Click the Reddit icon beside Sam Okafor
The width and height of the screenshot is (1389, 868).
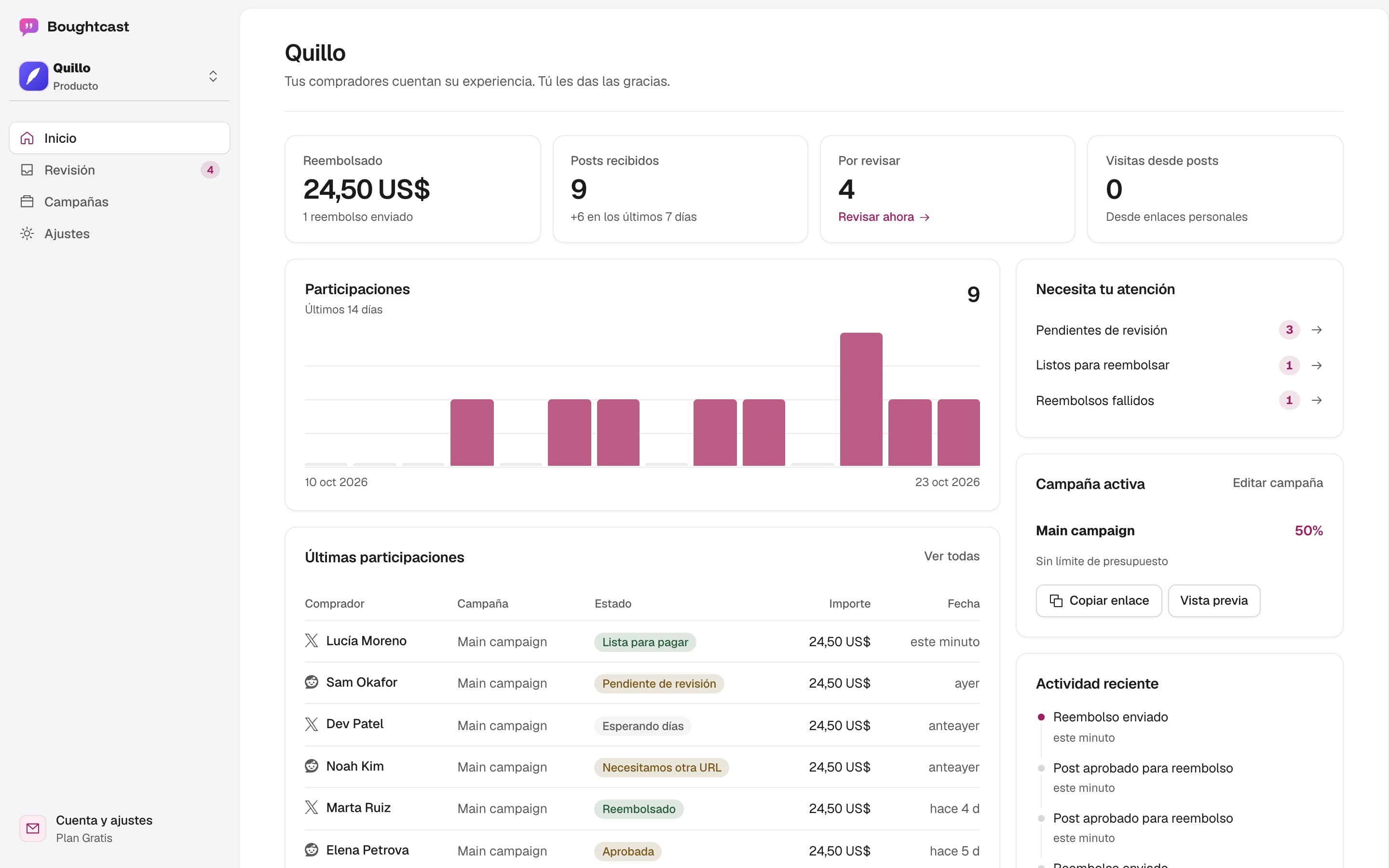tap(311, 682)
